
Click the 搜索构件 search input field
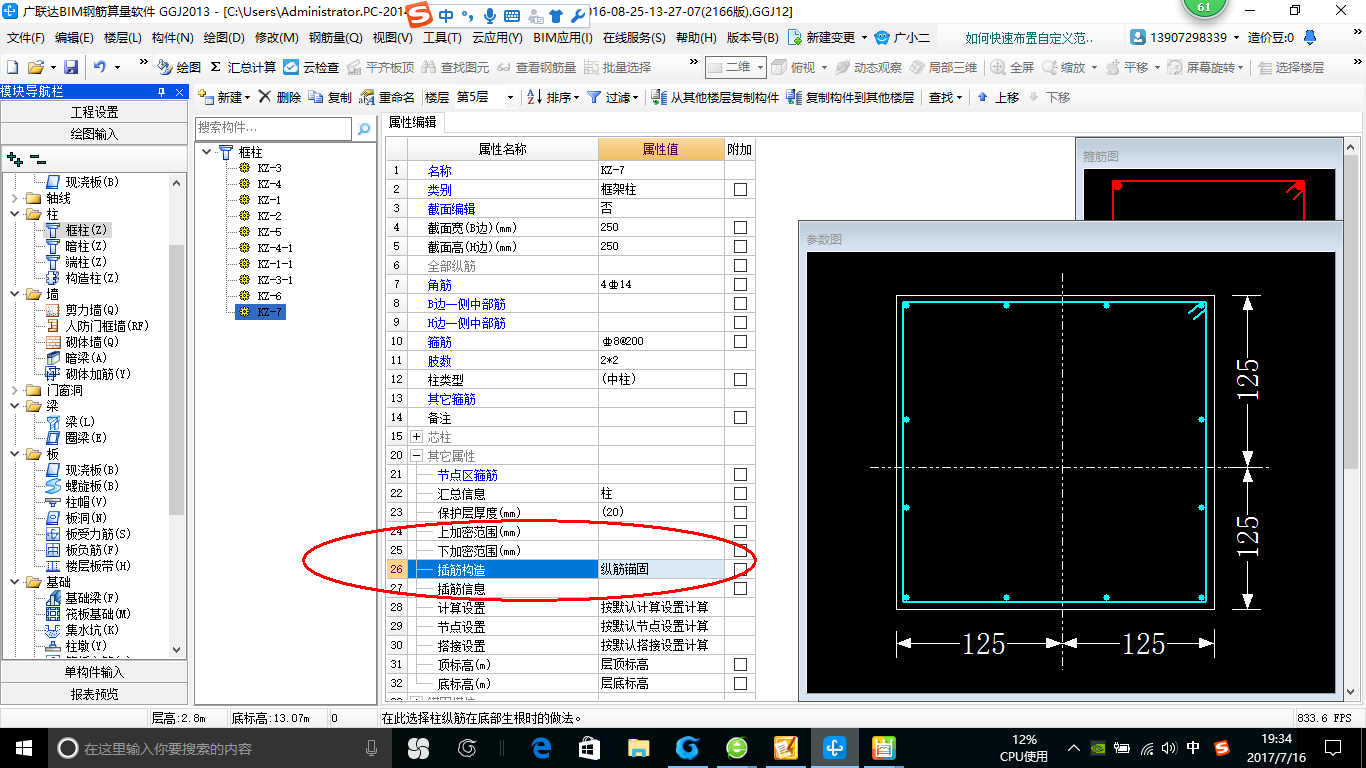pos(275,128)
